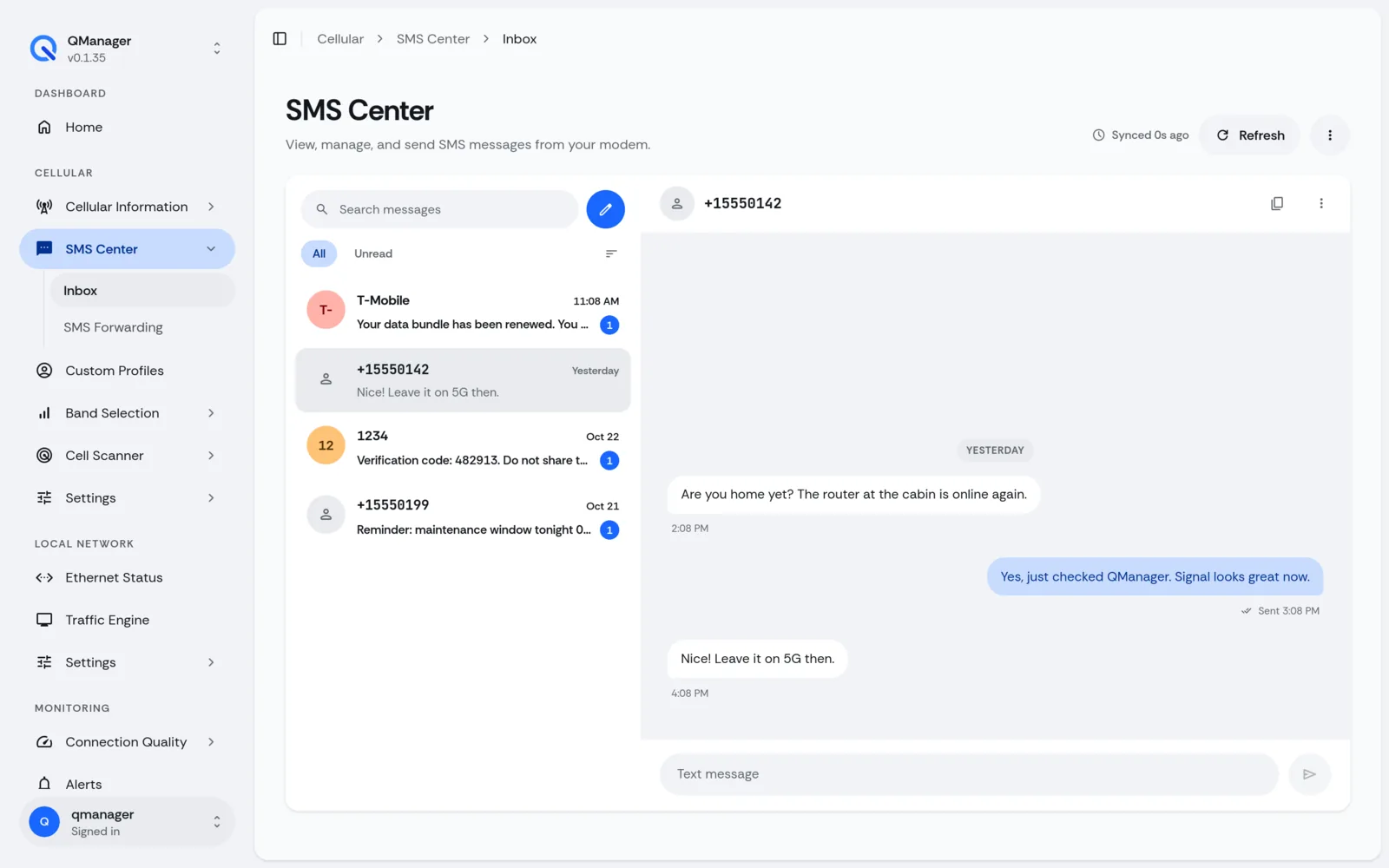The height and width of the screenshot is (868, 1389).
Task: Navigate to SMS Center breadcrumb
Action: tap(433, 39)
